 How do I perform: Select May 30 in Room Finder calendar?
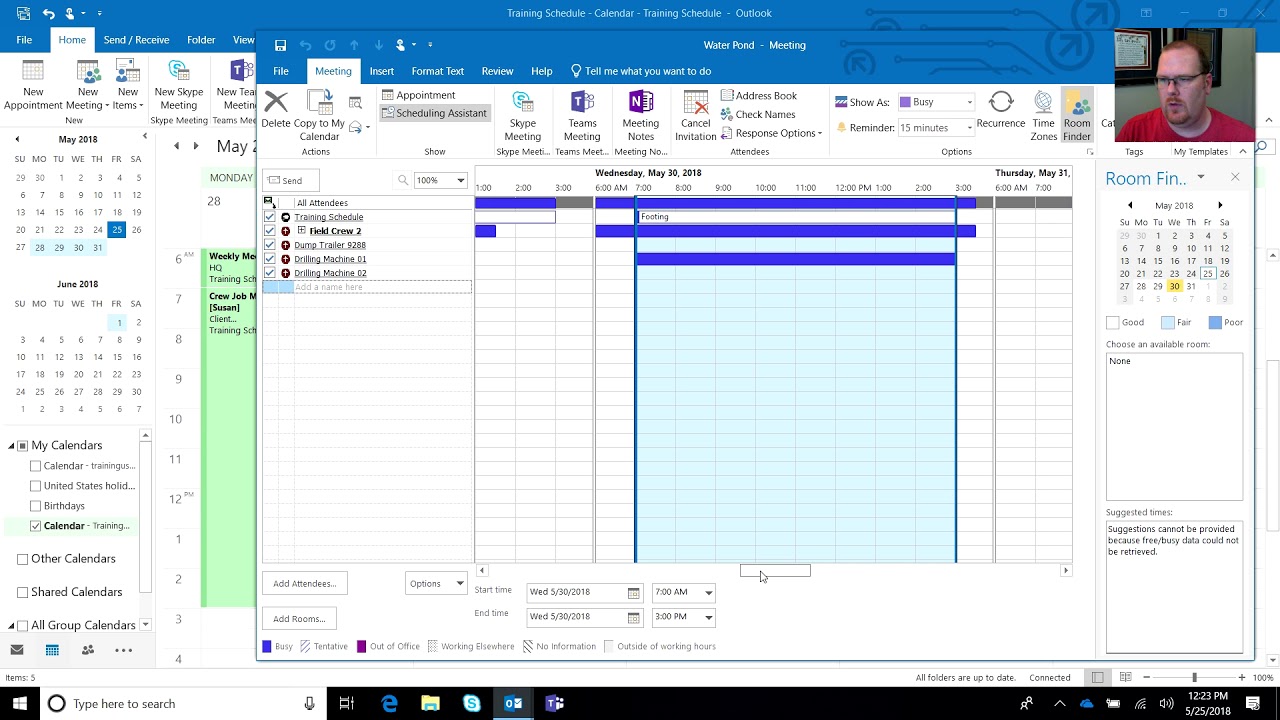1174,286
